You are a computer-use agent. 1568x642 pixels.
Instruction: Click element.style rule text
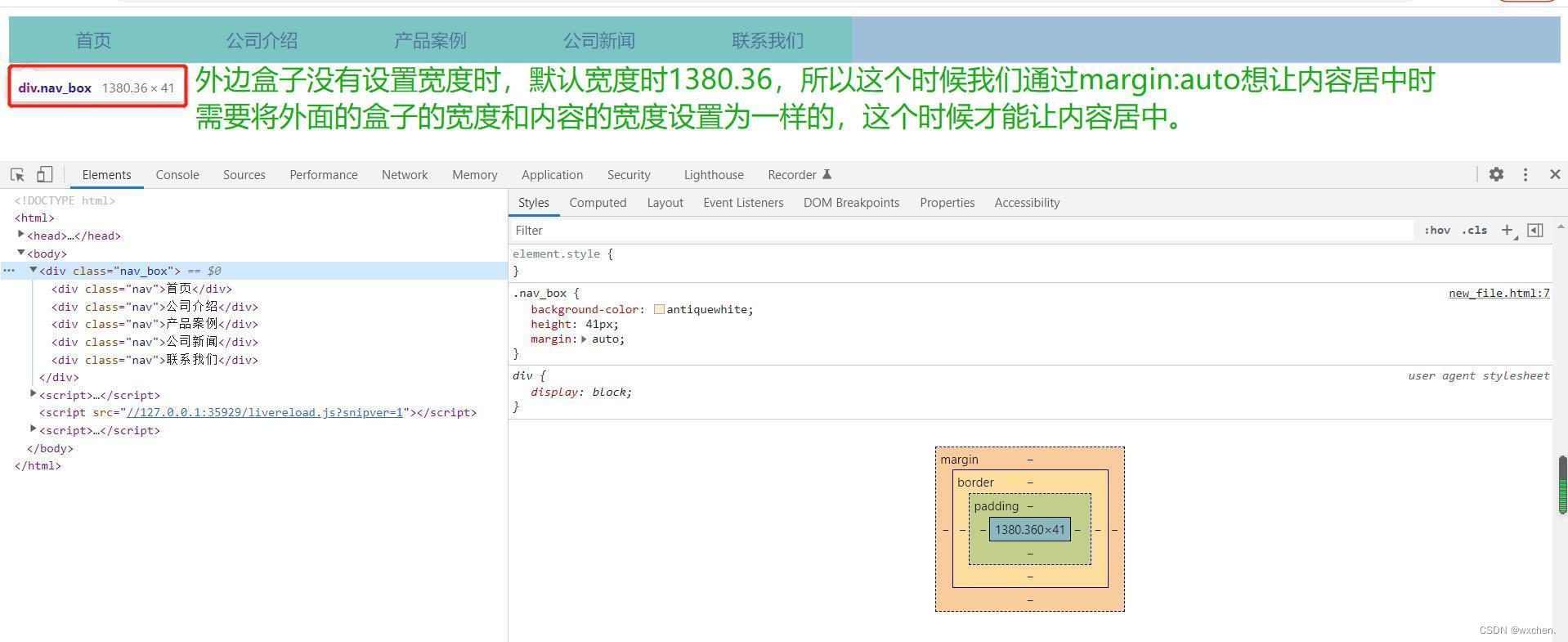pos(558,254)
